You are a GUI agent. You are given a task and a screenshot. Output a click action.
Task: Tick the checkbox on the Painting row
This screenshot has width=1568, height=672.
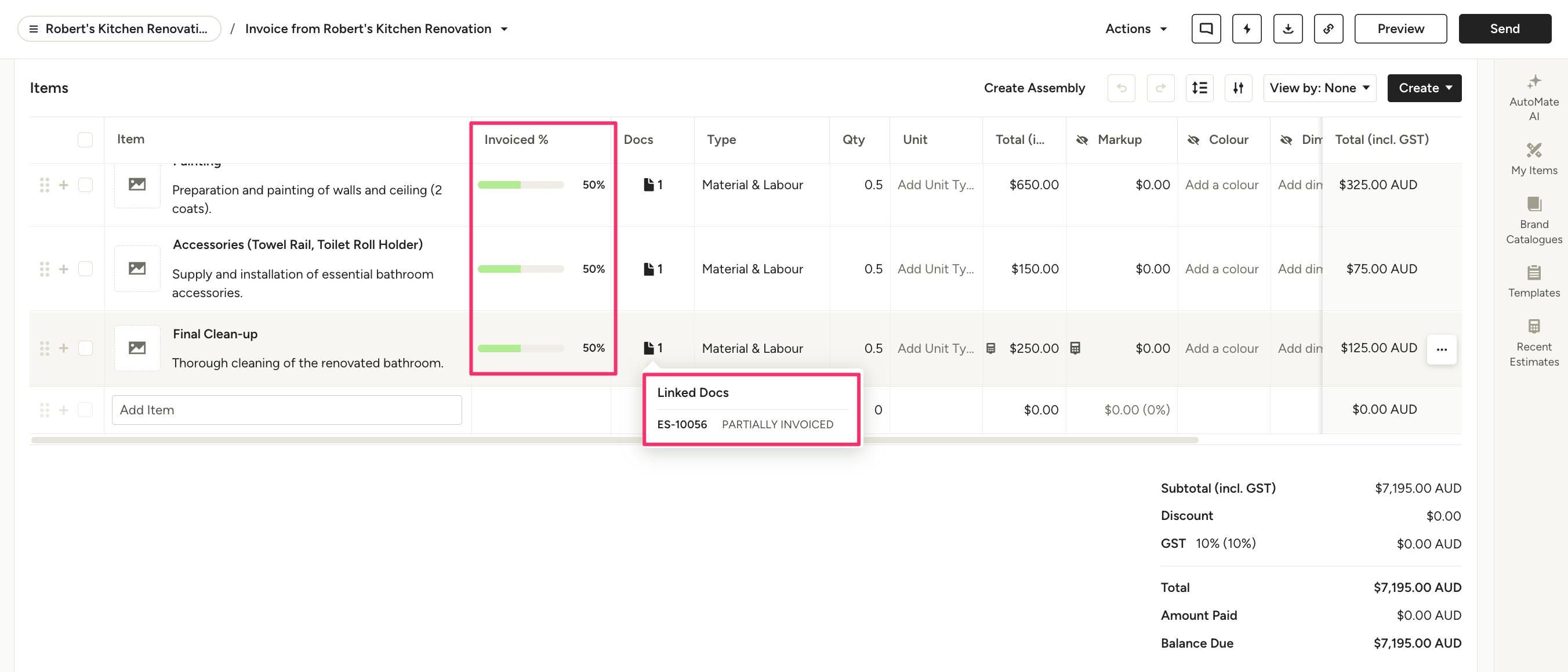pyautogui.click(x=85, y=185)
